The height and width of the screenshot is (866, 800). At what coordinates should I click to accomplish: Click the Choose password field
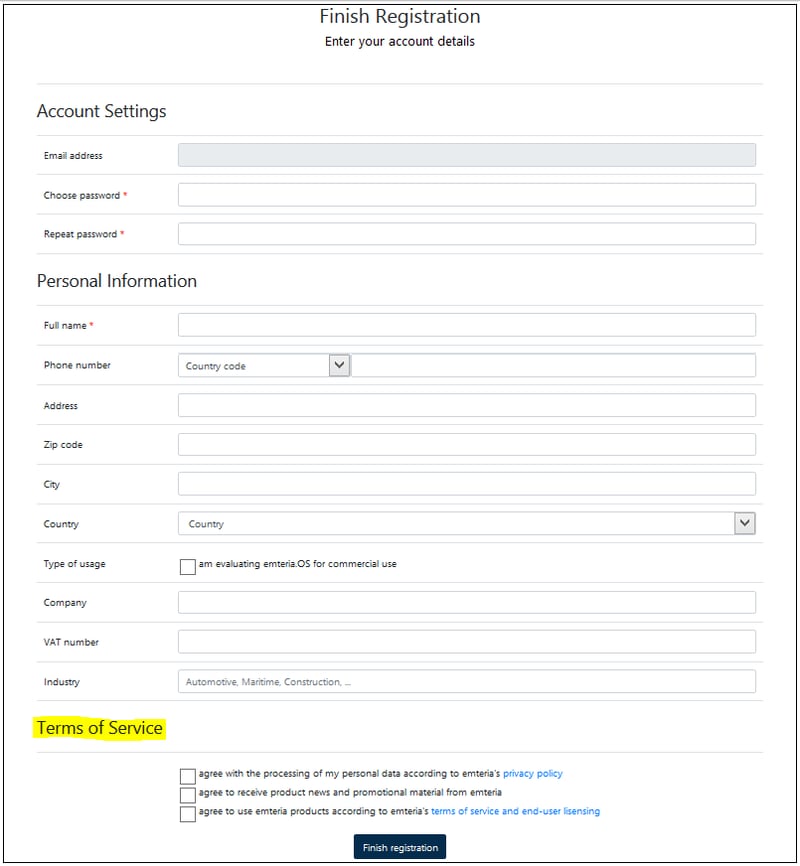coord(466,194)
